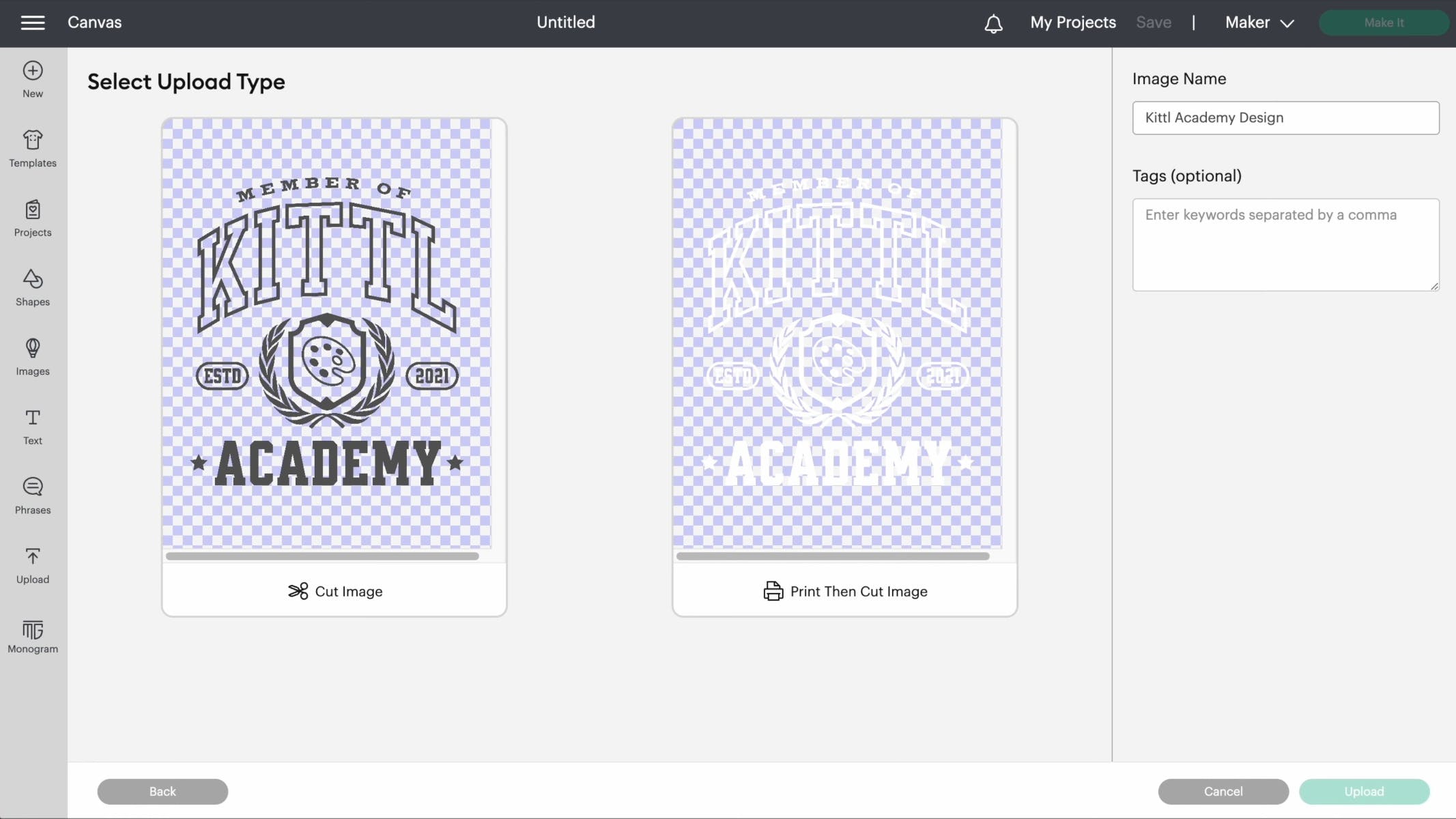The height and width of the screenshot is (819, 1456).
Task: Click the Image Name text field
Action: pyautogui.click(x=1285, y=118)
